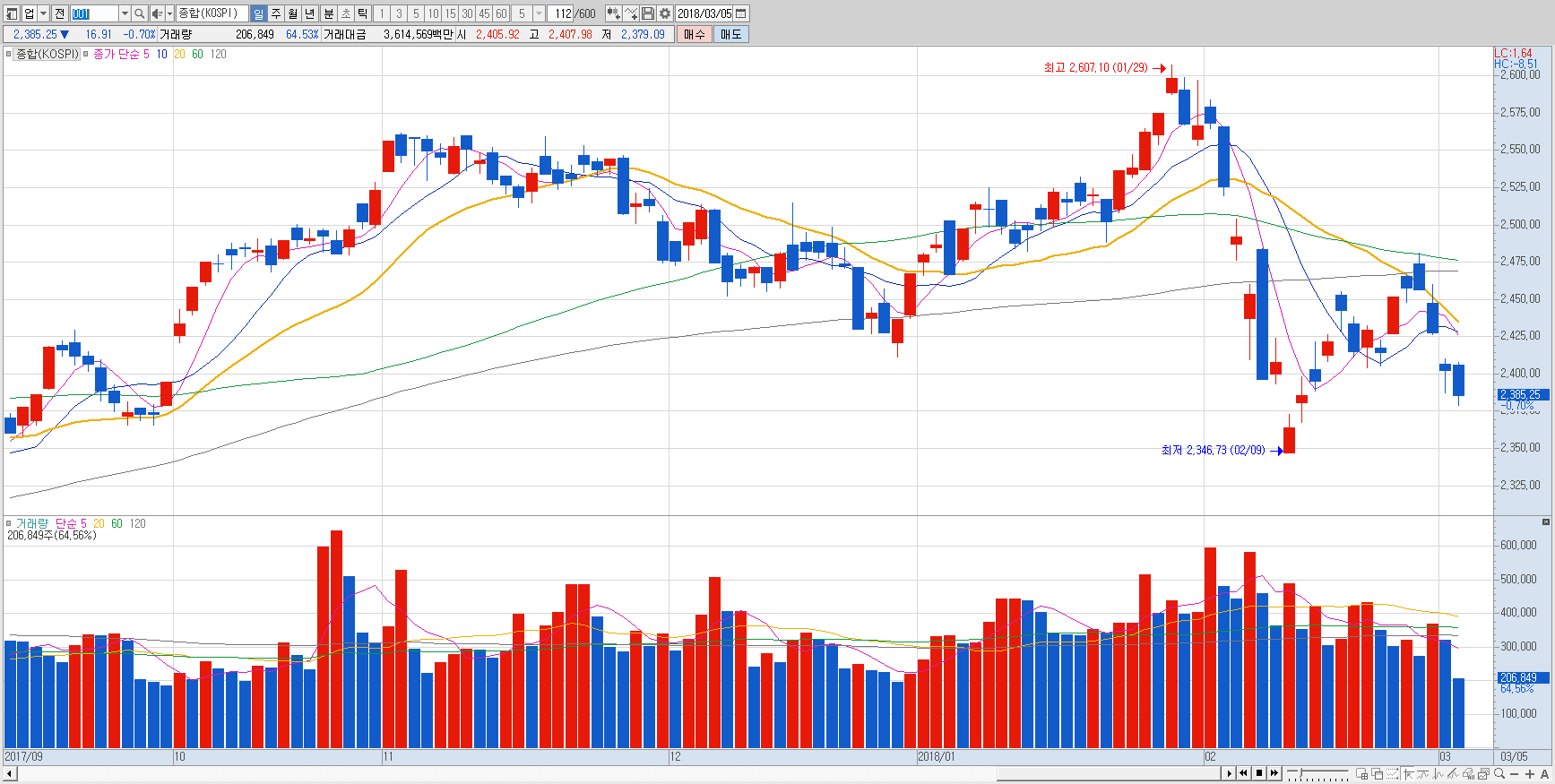The height and width of the screenshot is (784, 1555).
Task: Click the flat trend line tool icon
Action: pos(1423,773)
